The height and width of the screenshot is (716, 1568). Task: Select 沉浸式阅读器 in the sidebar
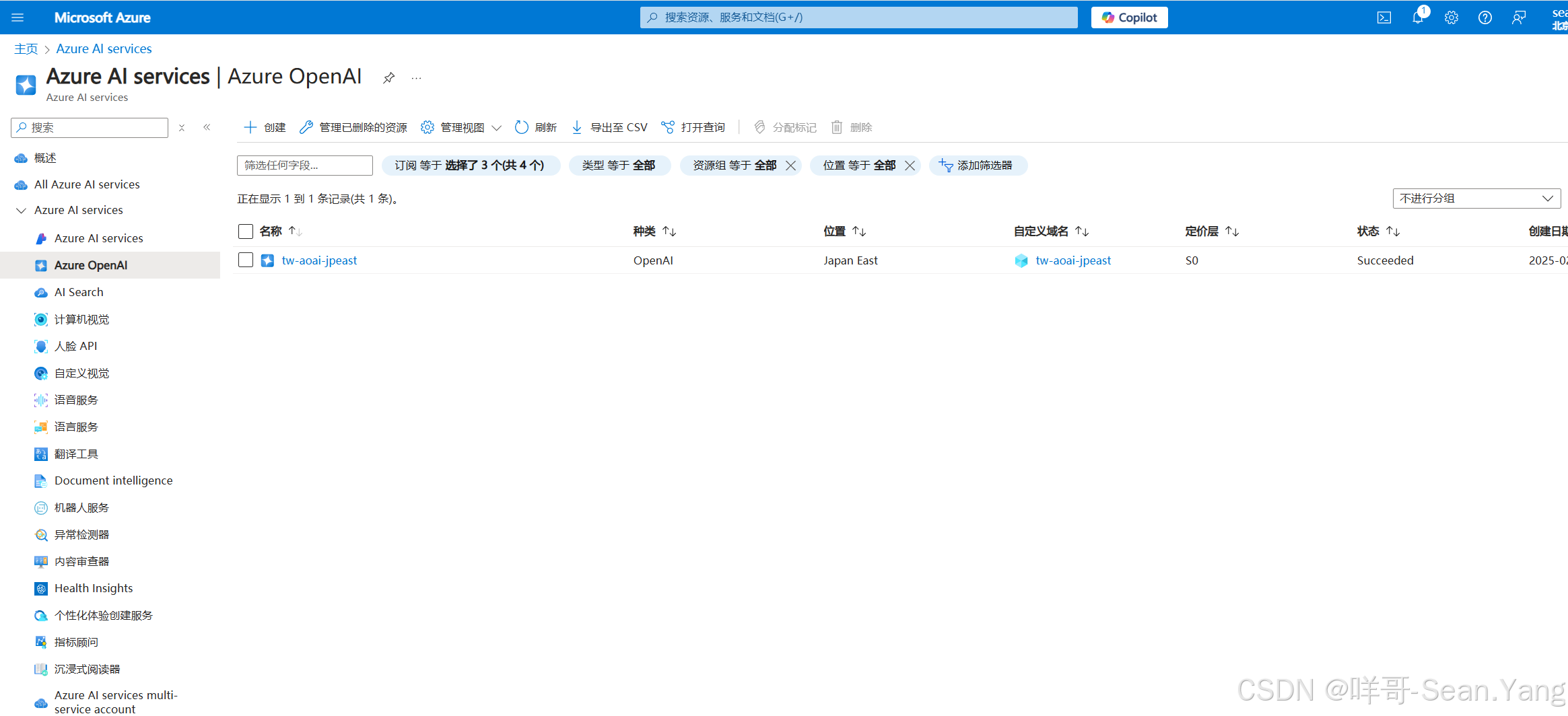[87, 669]
